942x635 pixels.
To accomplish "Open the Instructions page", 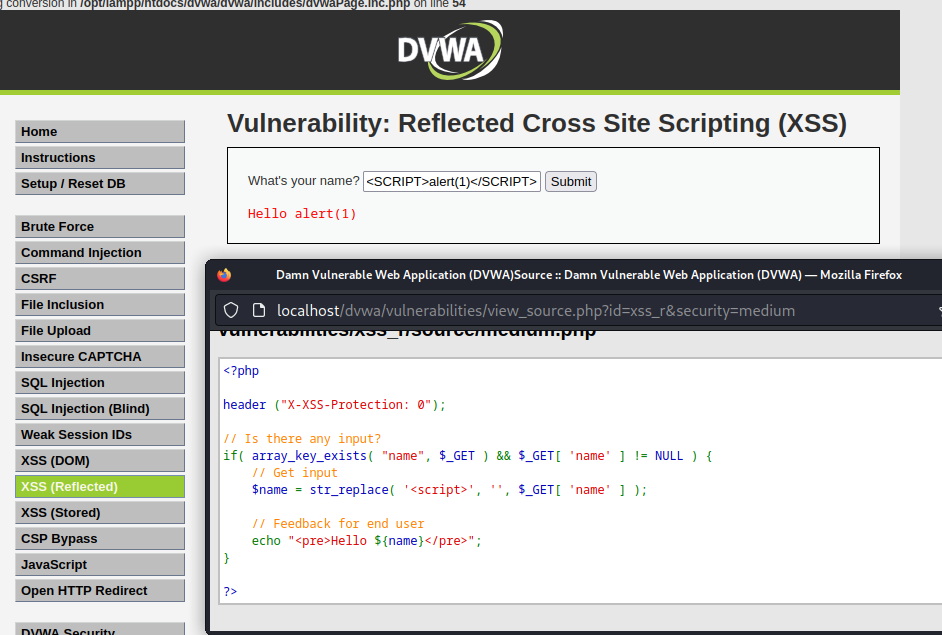I will tap(100, 157).
